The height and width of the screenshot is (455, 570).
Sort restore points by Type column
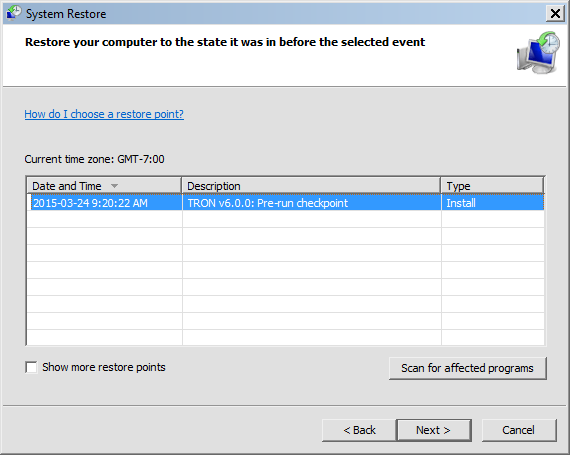pos(493,186)
